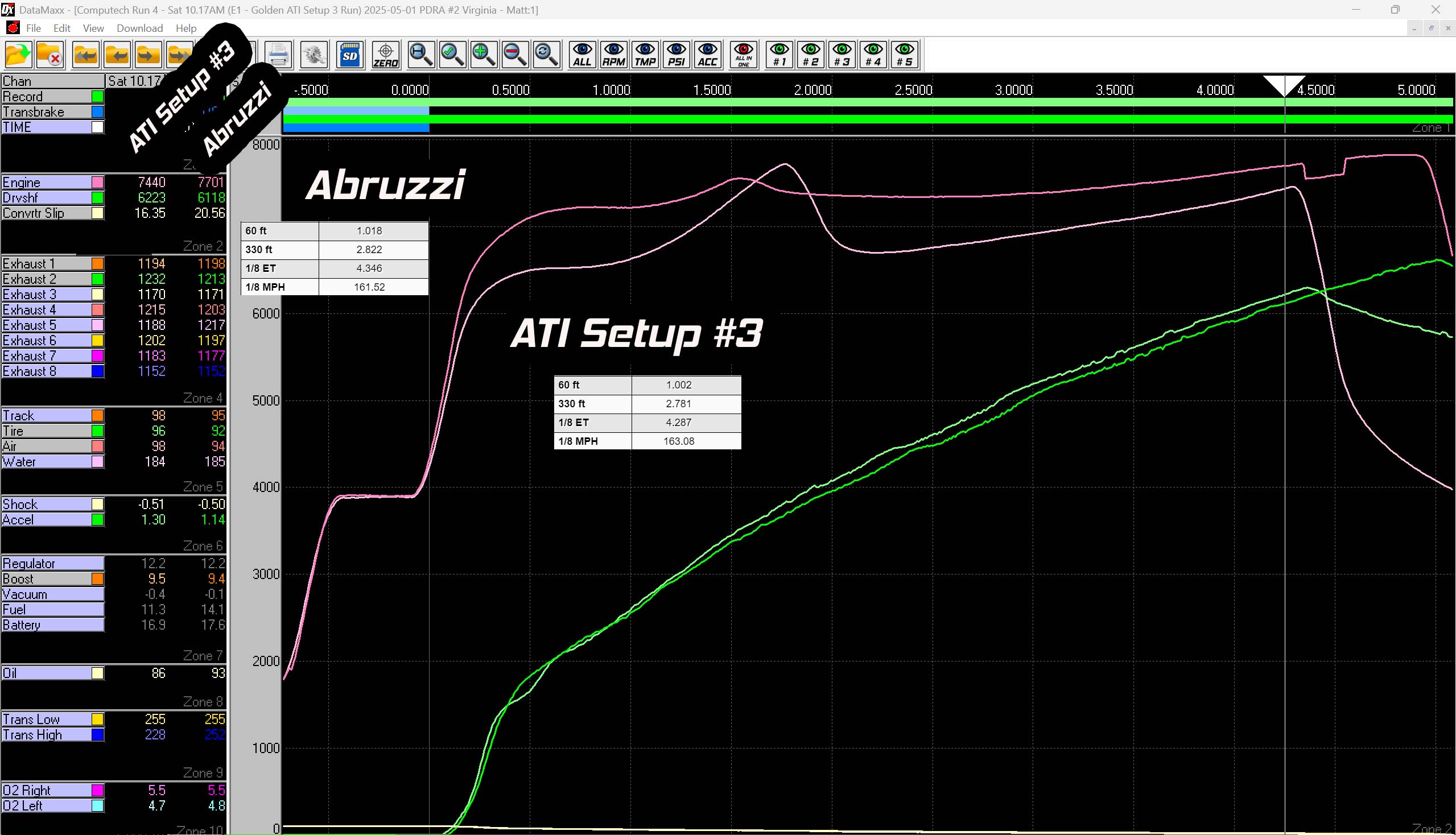Click the green Drvshf color swatch
This screenshot has width=1456, height=835.
pyautogui.click(x=98, y=198)
